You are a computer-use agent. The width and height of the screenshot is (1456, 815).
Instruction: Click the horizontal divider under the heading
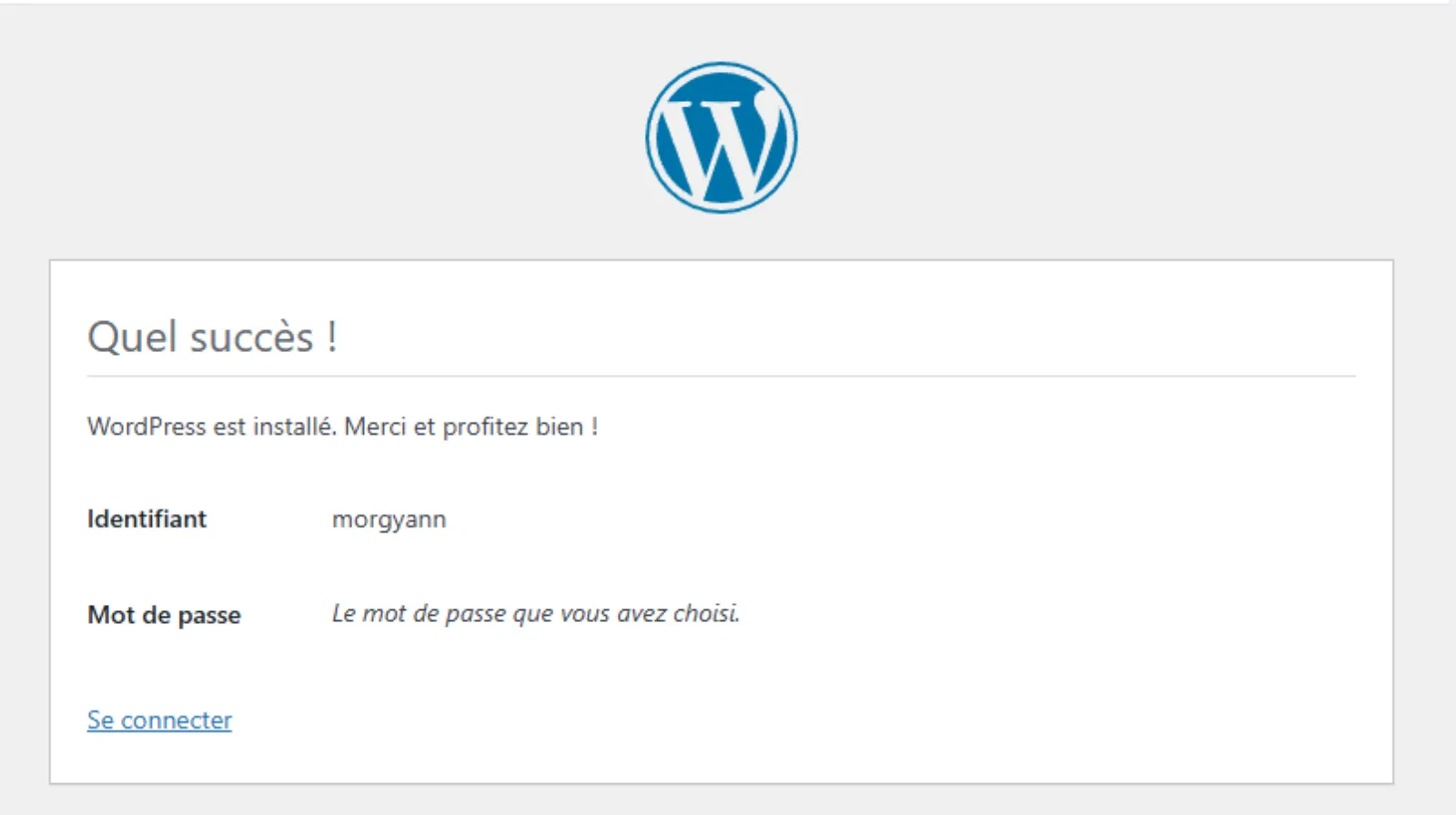[x=721, y=376]
